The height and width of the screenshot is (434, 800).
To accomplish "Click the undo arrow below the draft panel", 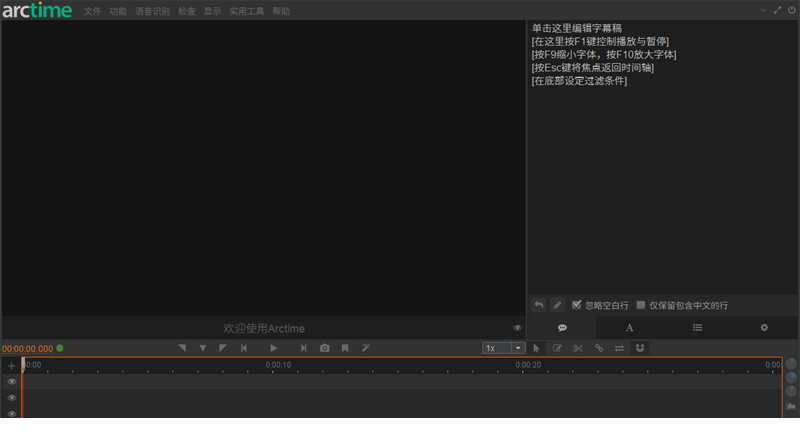I will tap(539, 305).
